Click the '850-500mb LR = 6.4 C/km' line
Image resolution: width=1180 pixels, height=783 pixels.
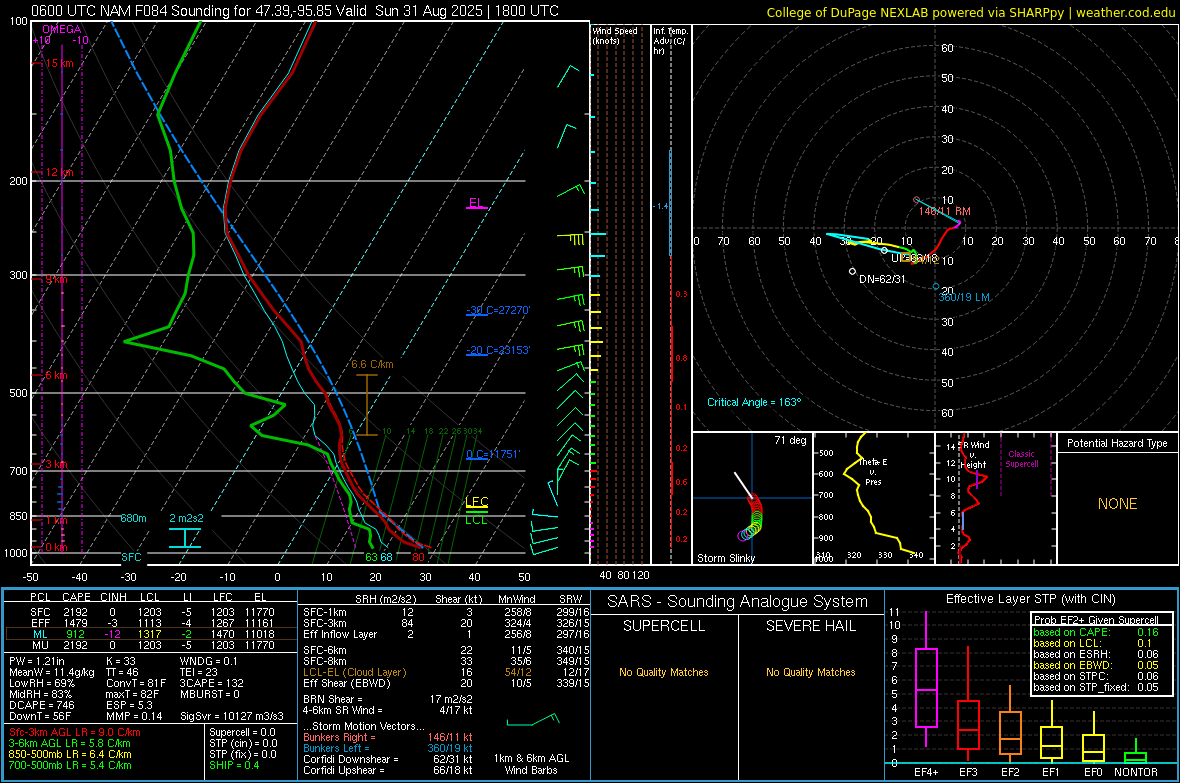point(70,754)
